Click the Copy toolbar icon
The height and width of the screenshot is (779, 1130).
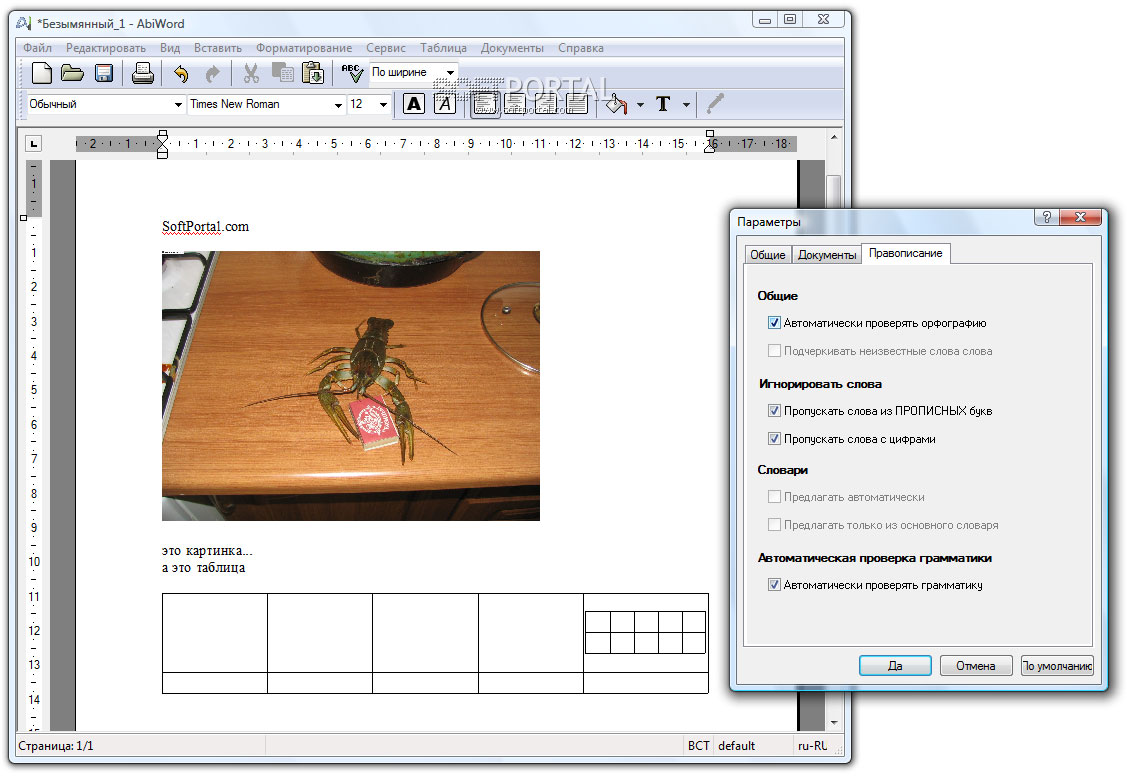(x=282, y=72)
